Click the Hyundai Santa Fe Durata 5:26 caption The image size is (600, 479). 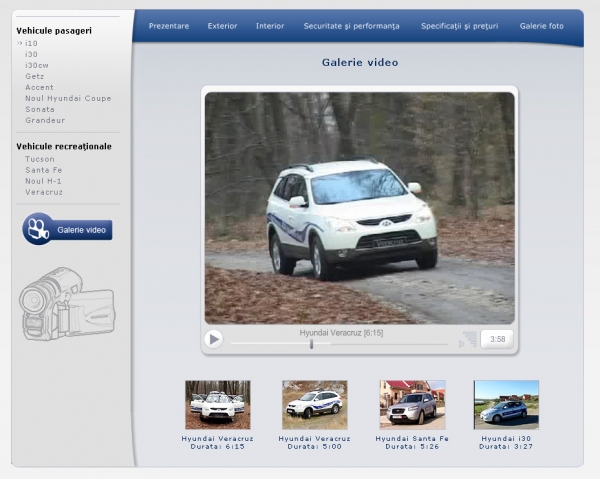tap(412, 443)
